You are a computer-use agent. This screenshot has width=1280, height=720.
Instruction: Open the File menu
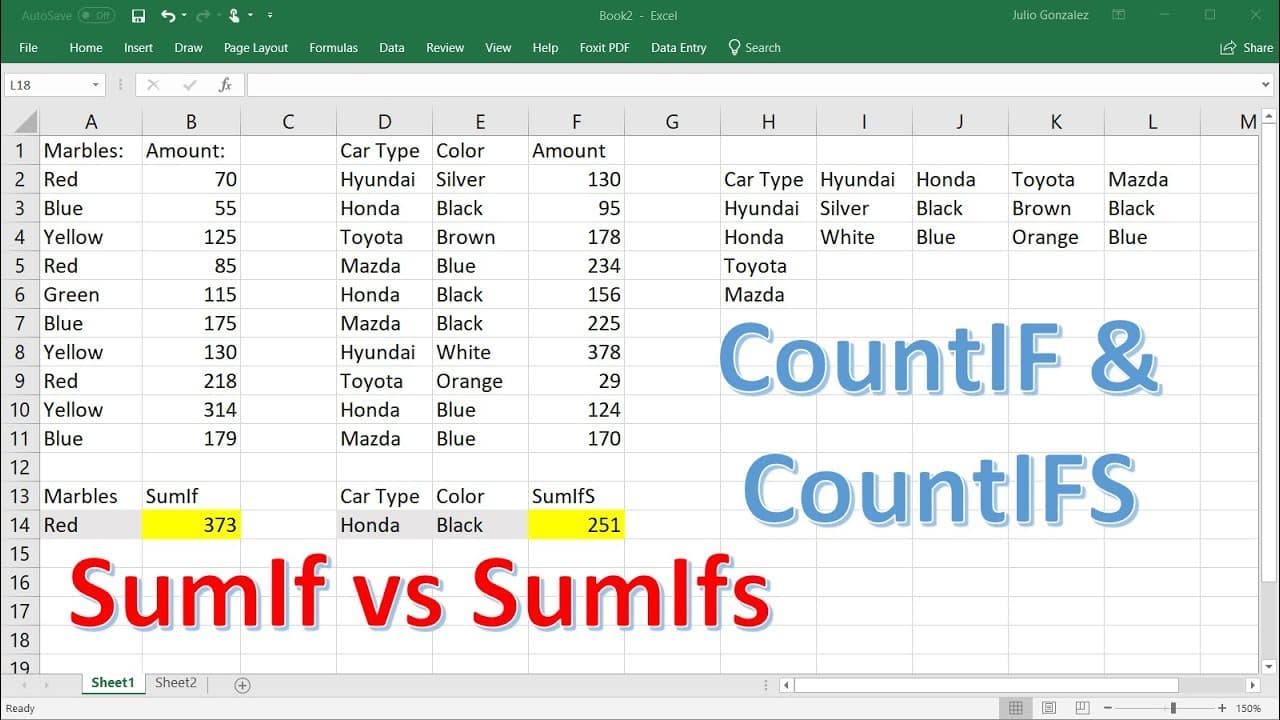pos(28,48)
